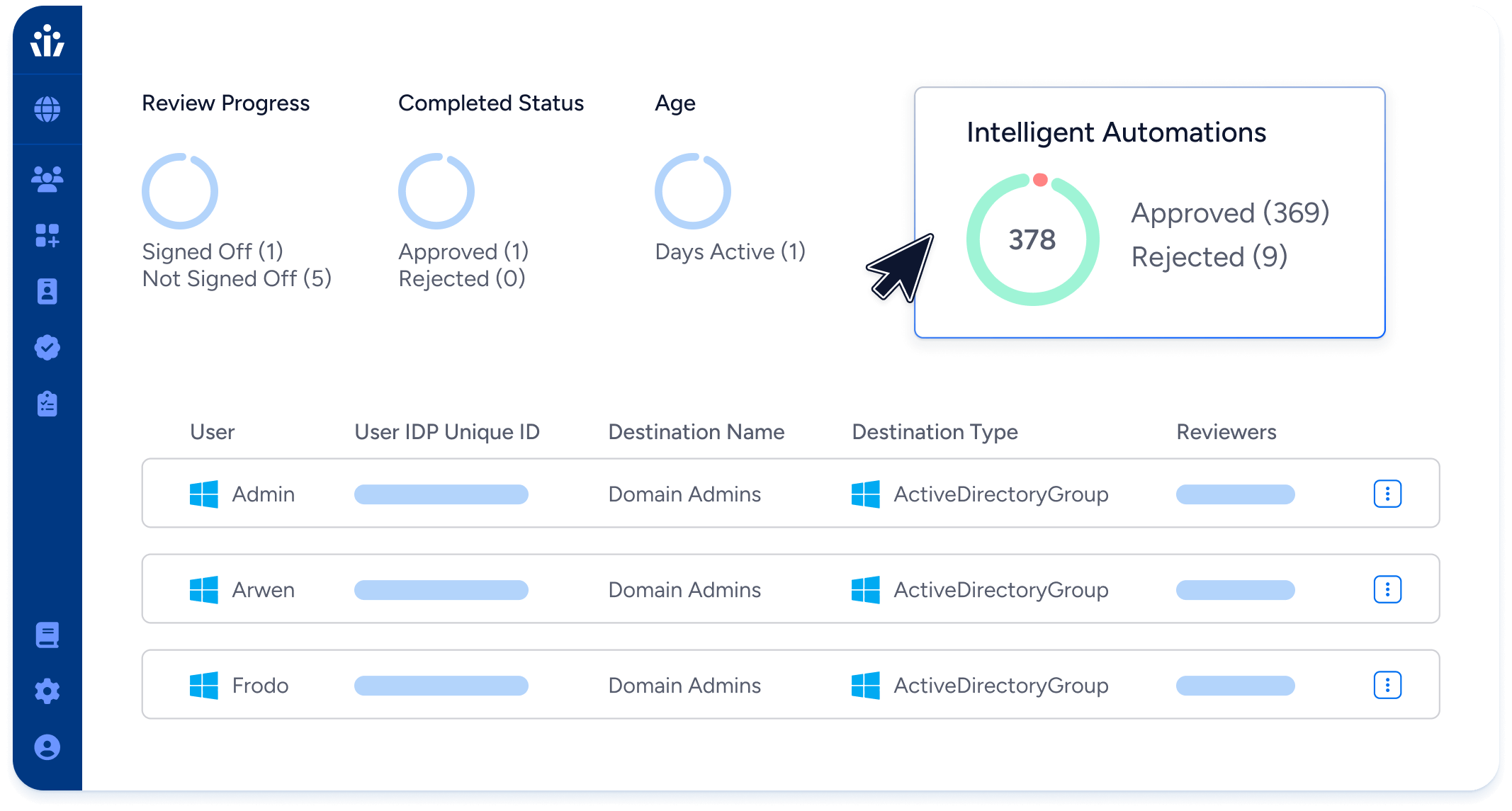The width and height of the screenshot is (1512, 811).
Task: Open the users group icon in sidebar
Action: pos(47,179)
